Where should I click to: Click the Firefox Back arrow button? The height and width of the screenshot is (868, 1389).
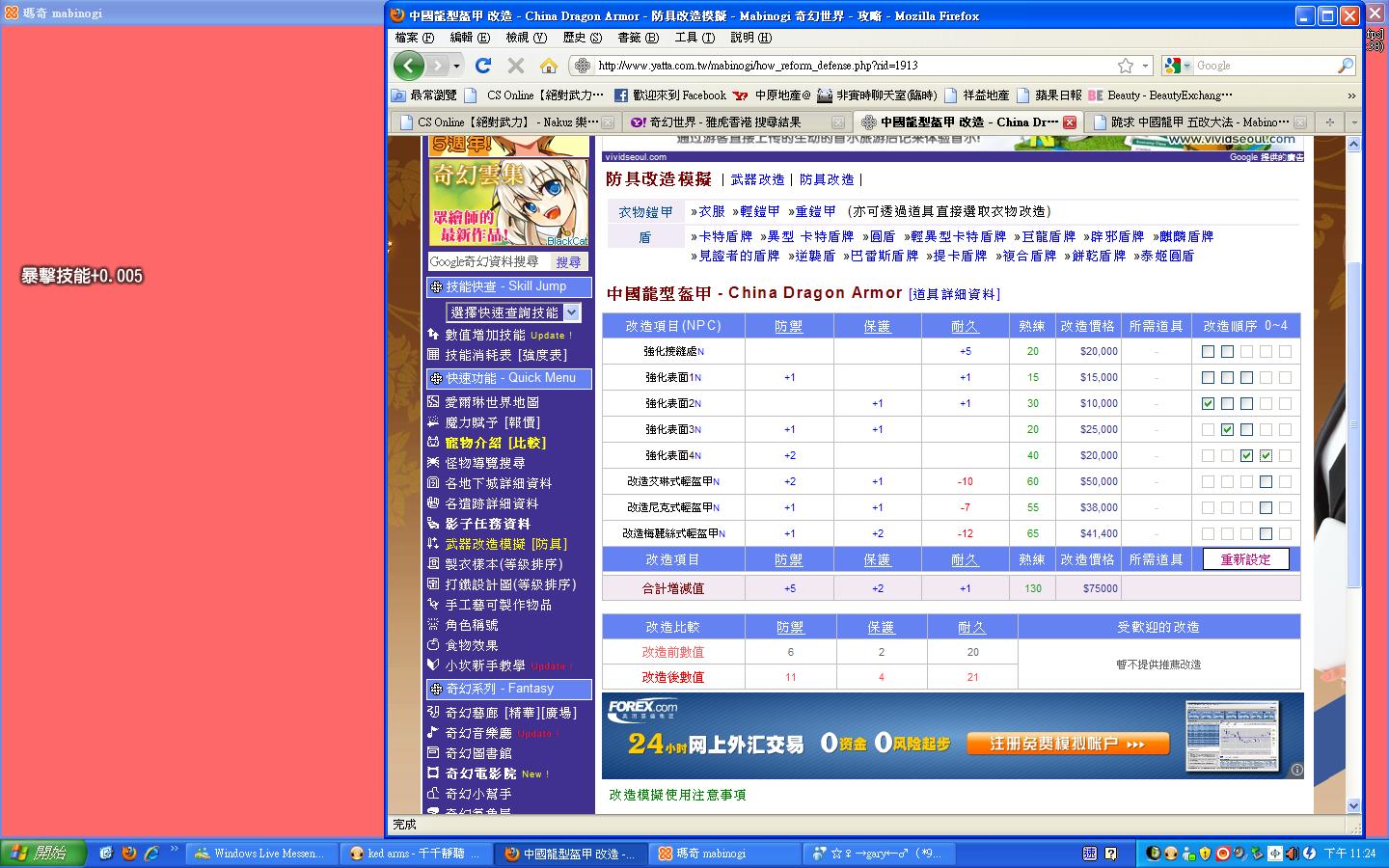coord(409,66)
